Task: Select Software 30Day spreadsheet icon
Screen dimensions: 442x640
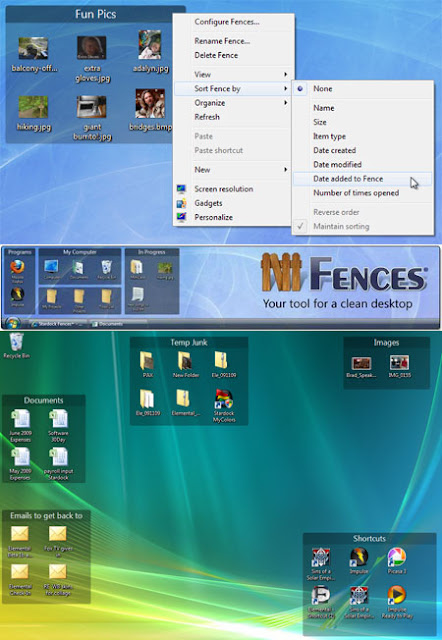Action: click(59, 419)
